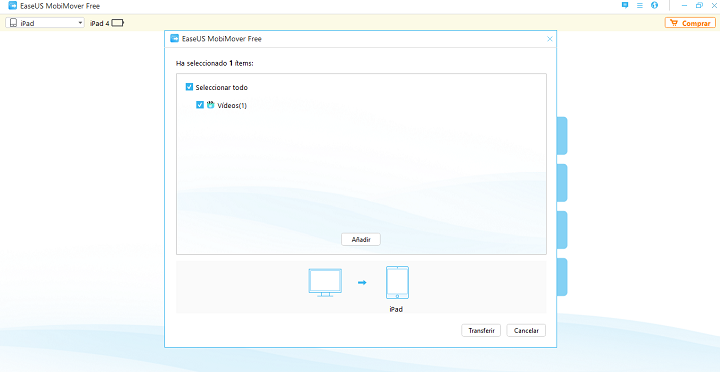The width and height of the screenshot is (720, 372).
Task: Close the EaseUS MobiMover Free dialog
Action: 550,39
